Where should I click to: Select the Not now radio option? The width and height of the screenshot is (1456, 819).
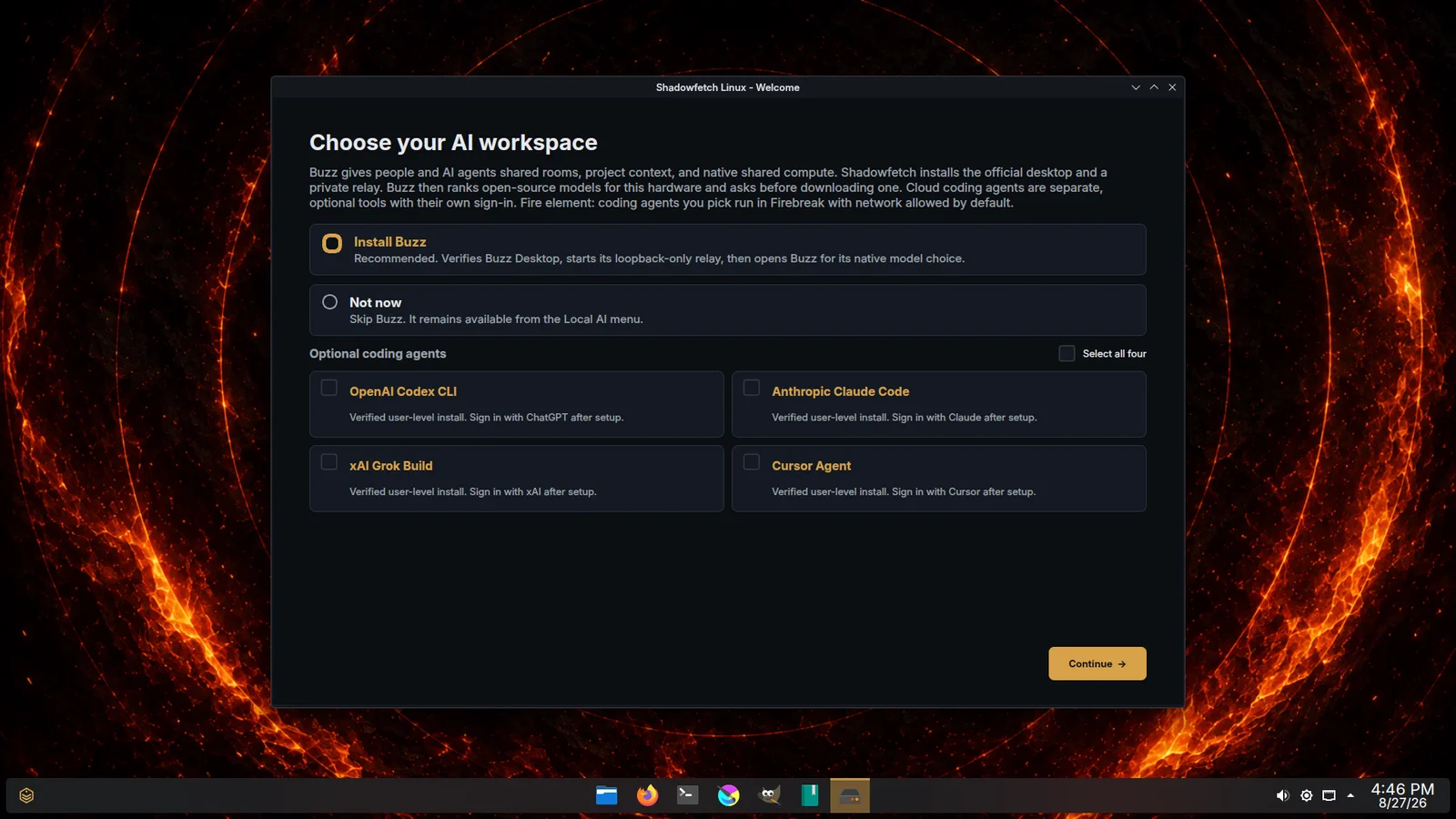tap(329, 302)
